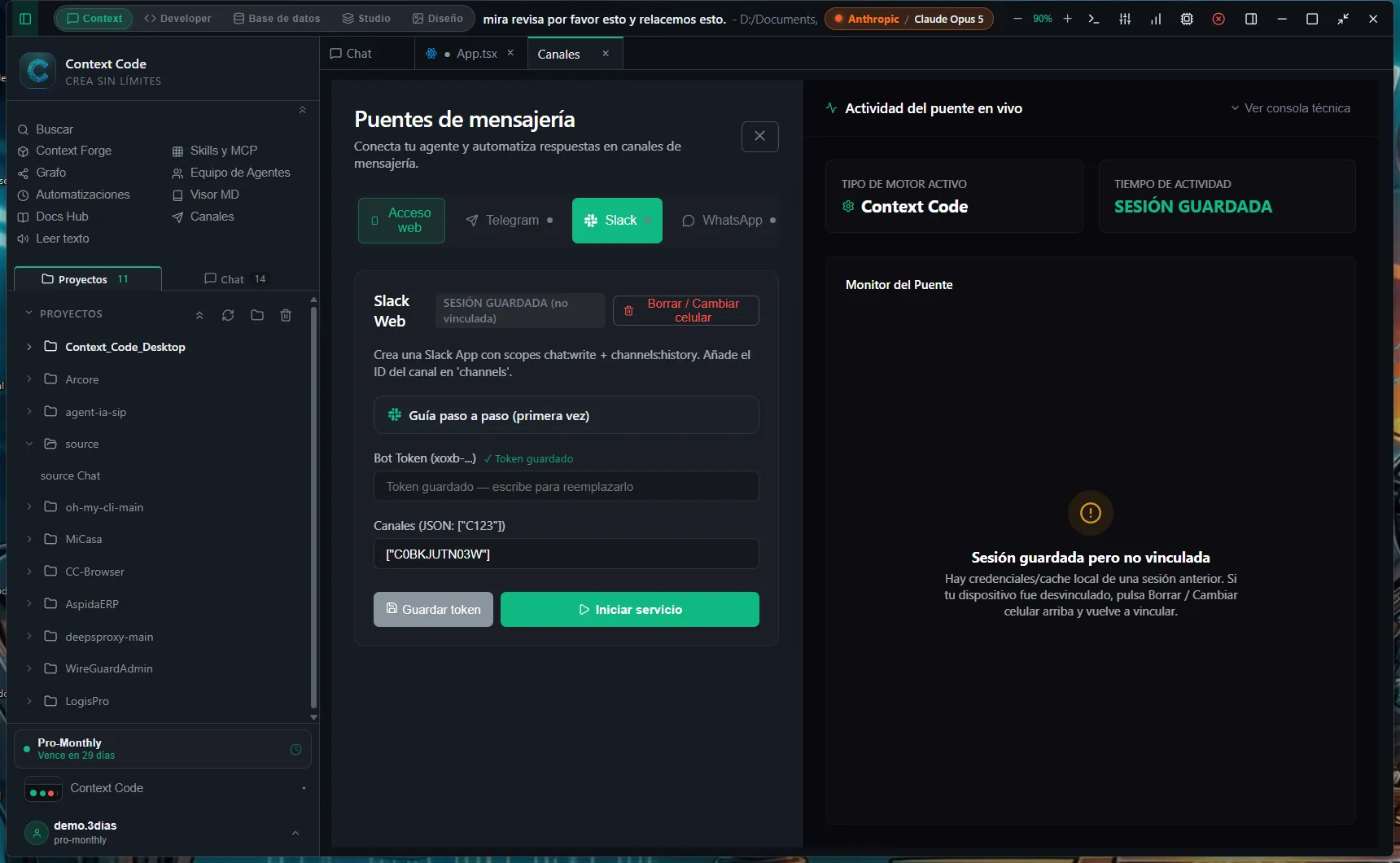Image resolution: width=1400 pixels, height=863 pixels.
Task: Select the WhatsApp bridge
Action: point(728,220)
